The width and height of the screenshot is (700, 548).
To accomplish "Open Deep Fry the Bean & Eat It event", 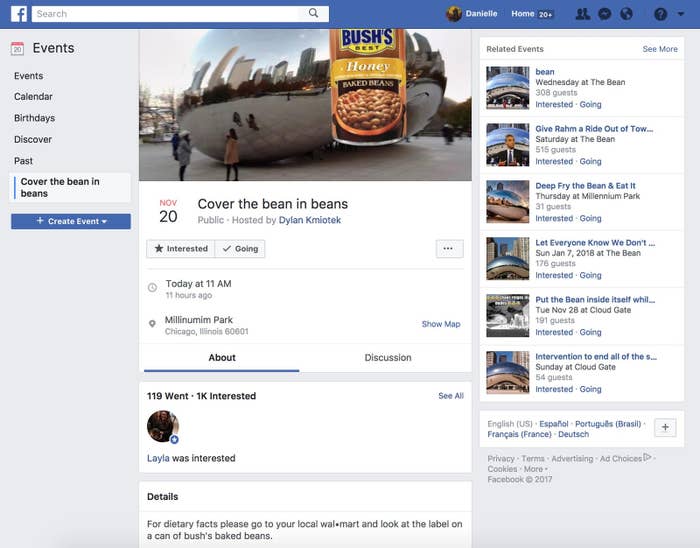I will pyautogui.click(x=585, y=186).
